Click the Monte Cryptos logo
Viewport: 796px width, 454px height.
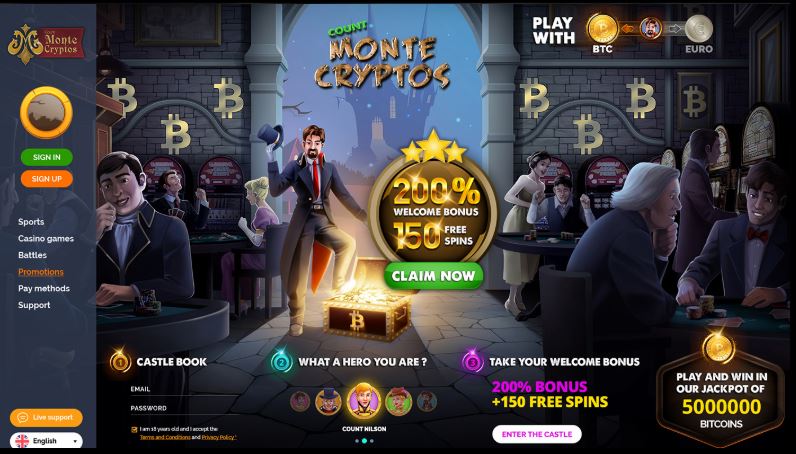[46, 44]
